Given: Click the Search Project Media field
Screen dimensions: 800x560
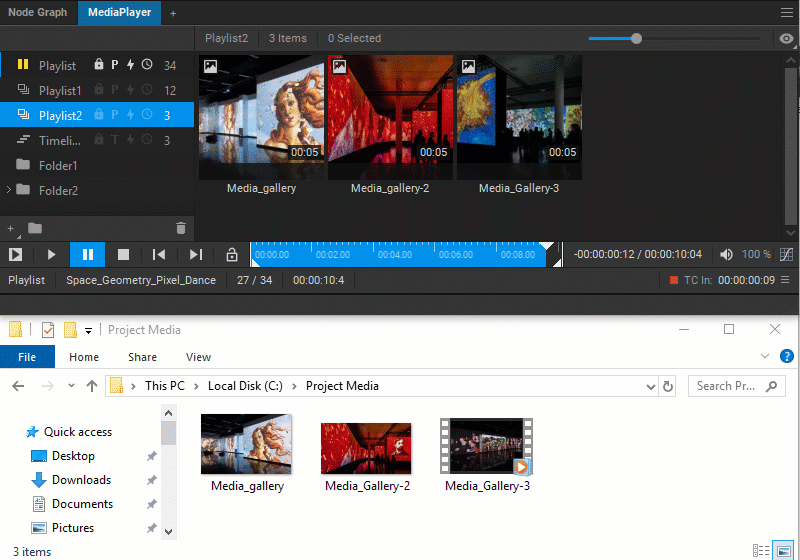Looking at the screenshot, I should pyautogui.click(x=736, y=386).
